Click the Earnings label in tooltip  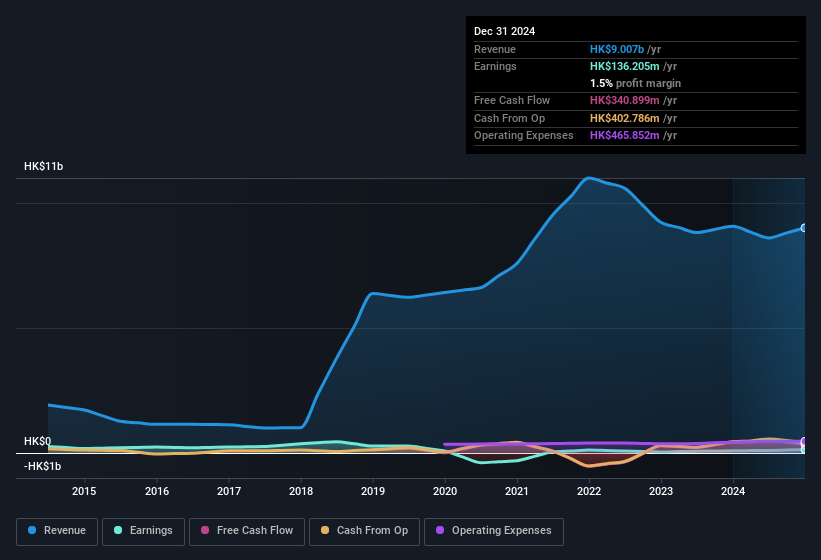pyautogui.click(x=495, y=66)
